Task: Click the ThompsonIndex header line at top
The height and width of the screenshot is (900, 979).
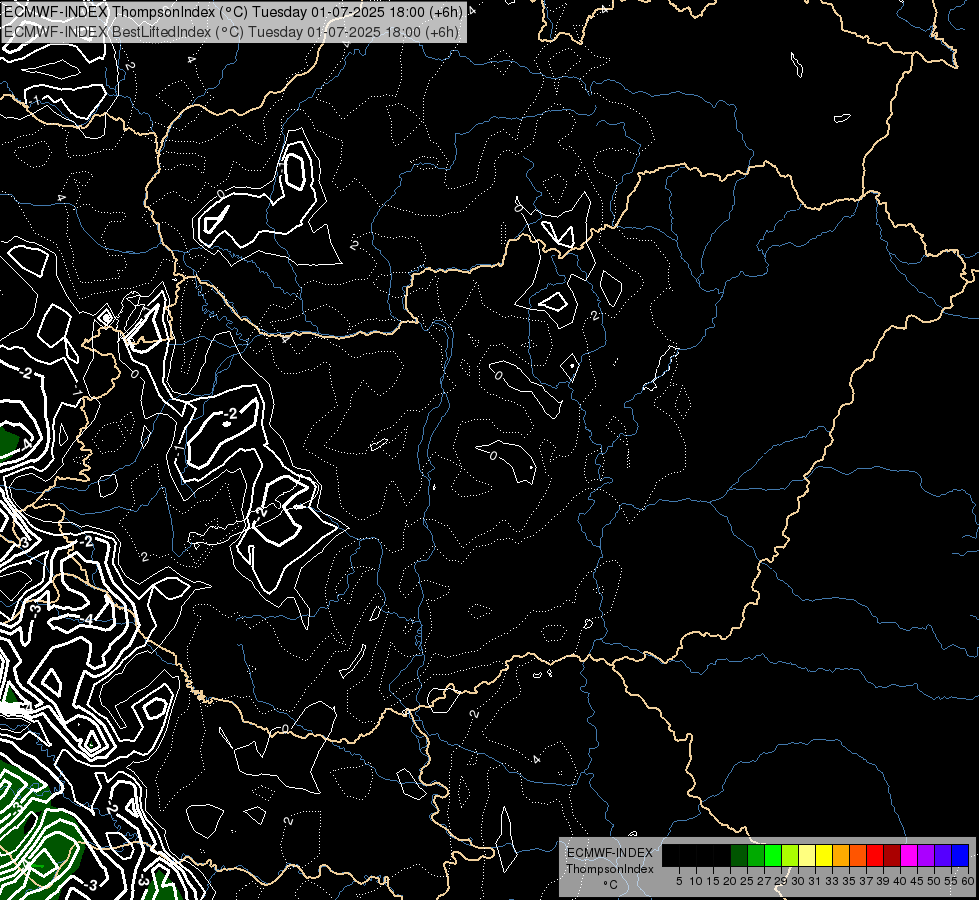Action: pos(233,12)
